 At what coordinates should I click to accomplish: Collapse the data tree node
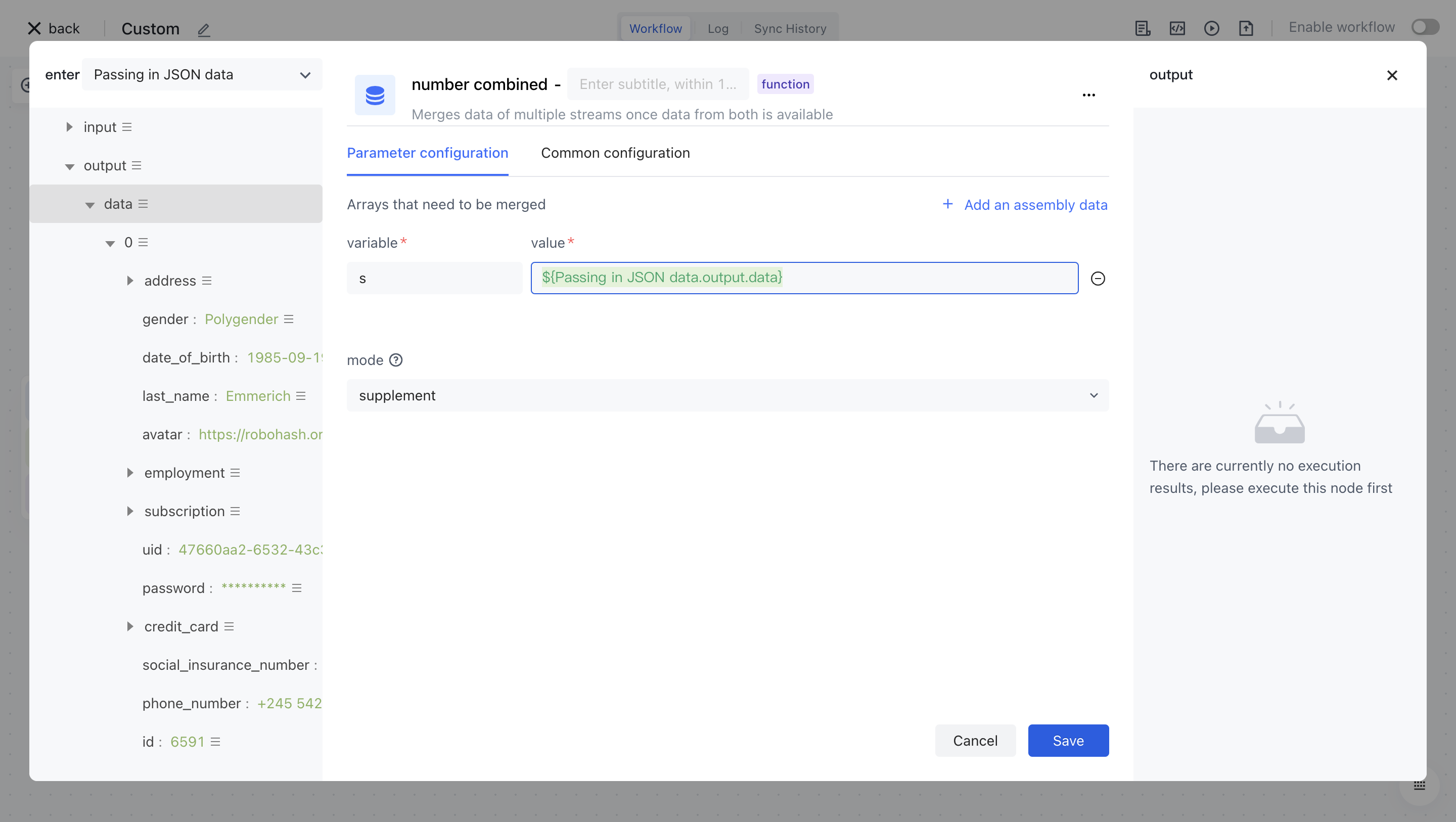[x=90, y=205]
